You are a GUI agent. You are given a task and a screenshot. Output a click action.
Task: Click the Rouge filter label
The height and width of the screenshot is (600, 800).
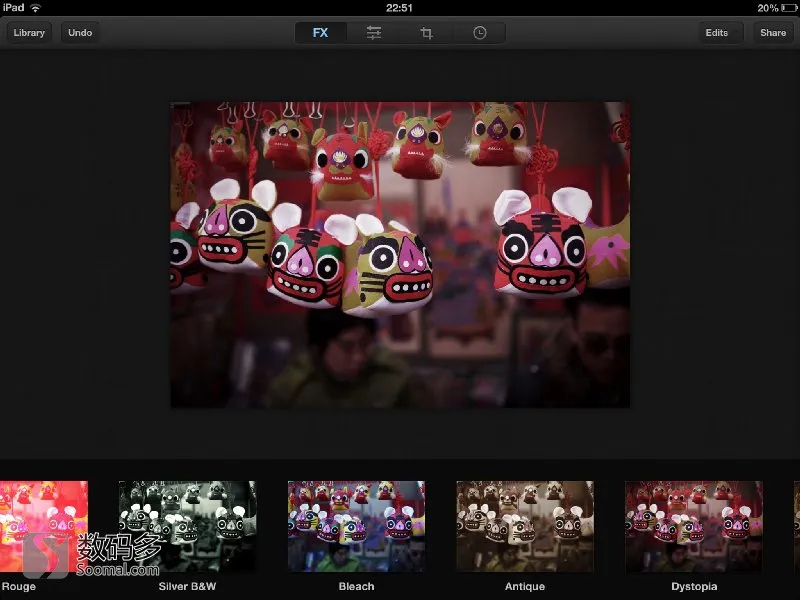click(x=18, y=586)
